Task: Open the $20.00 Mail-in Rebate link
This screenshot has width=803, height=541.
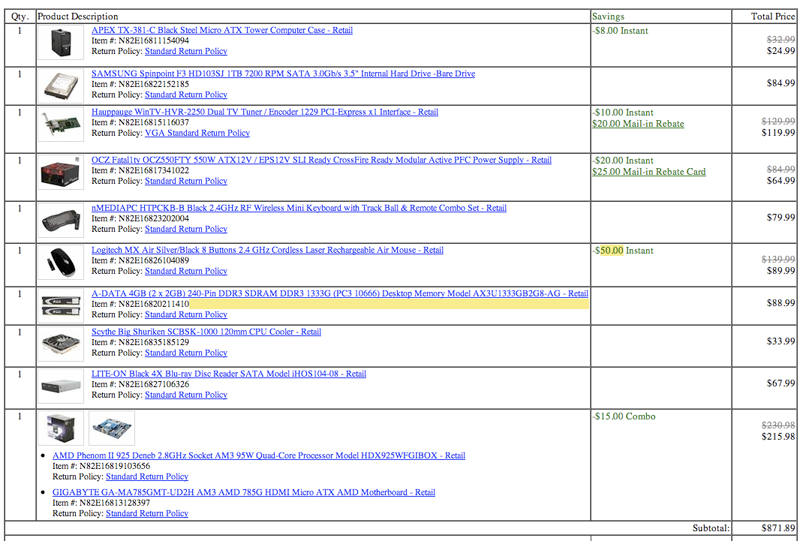Action: [x=638, y=124]
